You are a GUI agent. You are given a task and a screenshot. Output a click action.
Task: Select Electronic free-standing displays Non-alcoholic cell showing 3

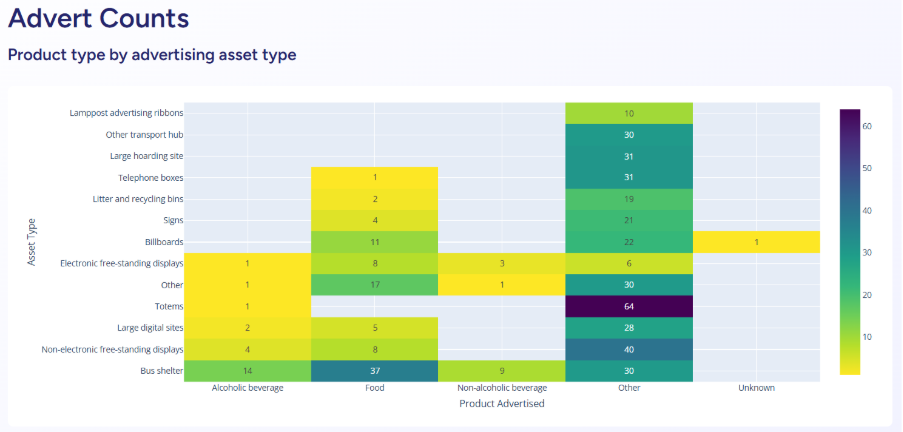(501, 264)
